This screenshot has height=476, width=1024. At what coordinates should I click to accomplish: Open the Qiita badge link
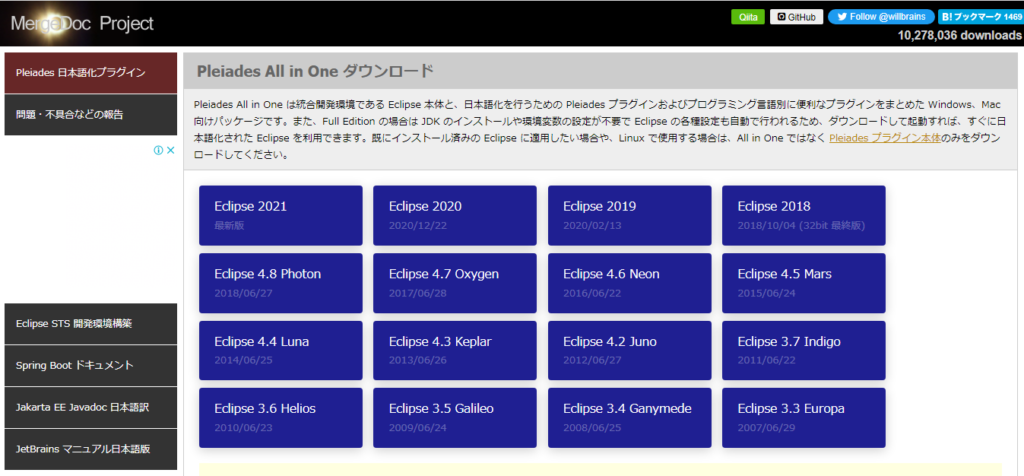pos(748,17)
